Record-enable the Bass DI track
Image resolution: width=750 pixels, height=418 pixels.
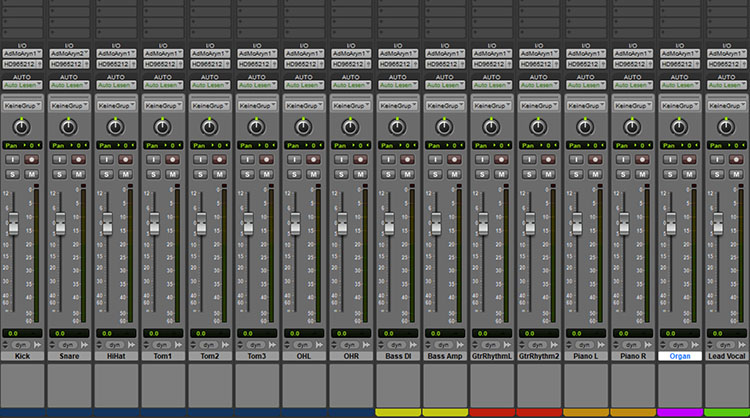click(407, 160)
